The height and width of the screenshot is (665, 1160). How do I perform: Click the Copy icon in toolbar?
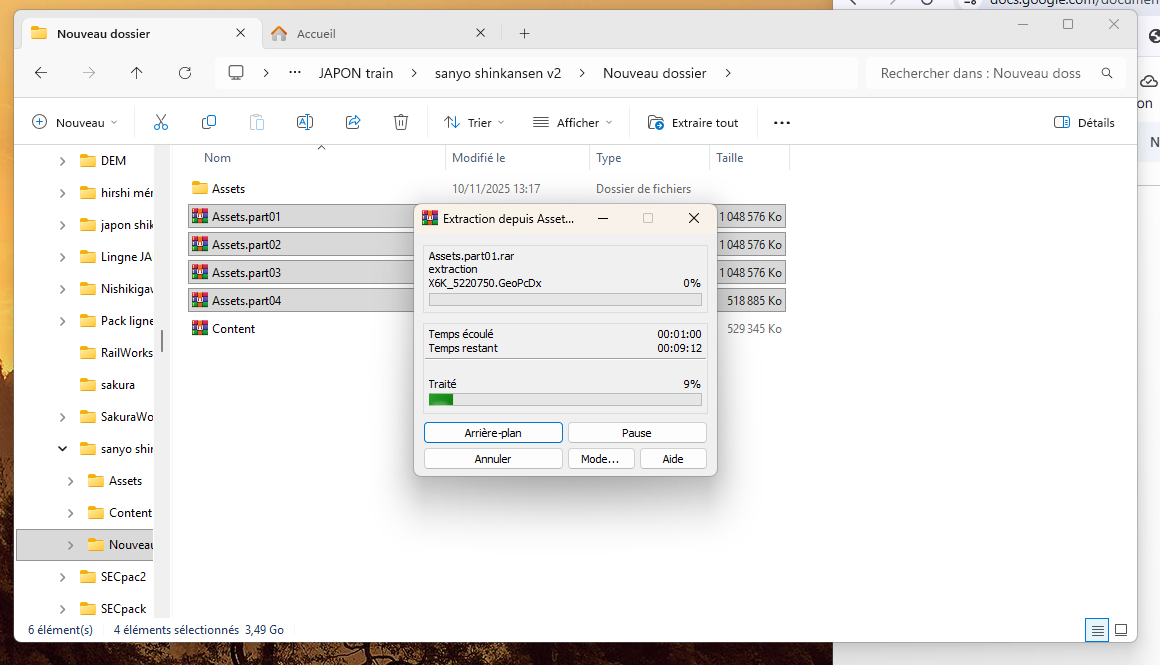[x=209, y=122]
